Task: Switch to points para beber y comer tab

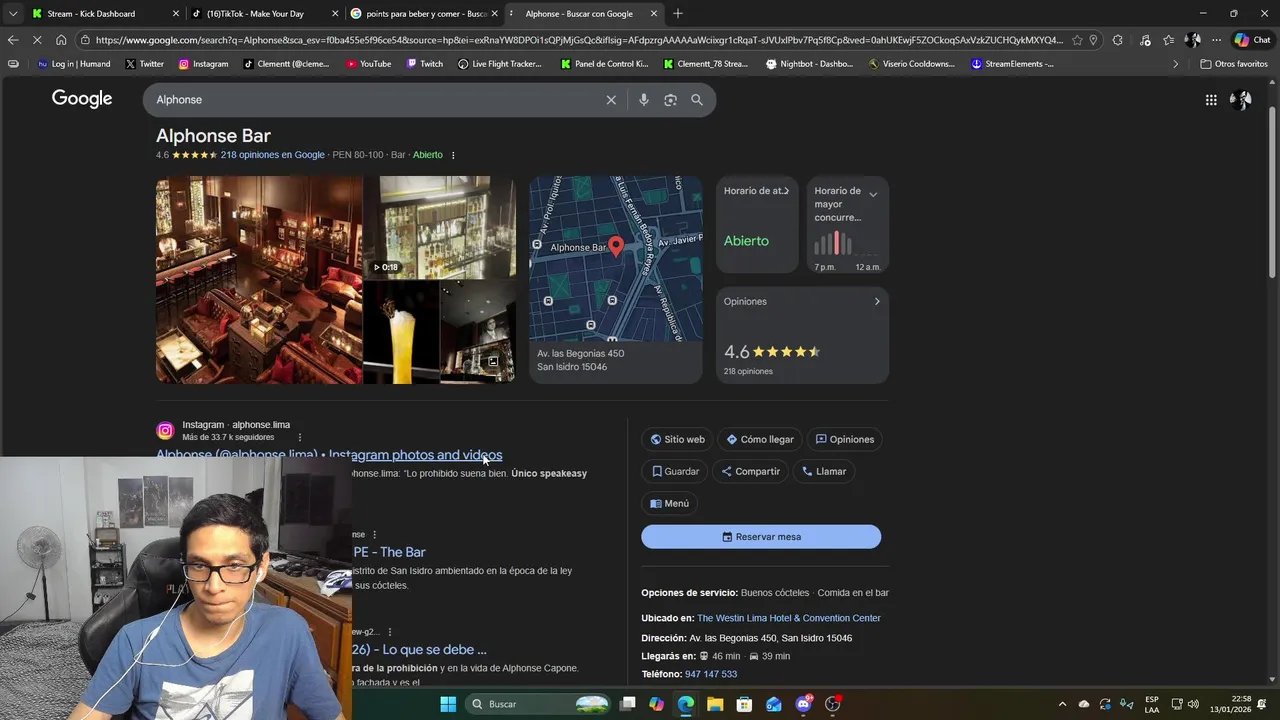Action: pyautogui.click(x=426, y=14)
